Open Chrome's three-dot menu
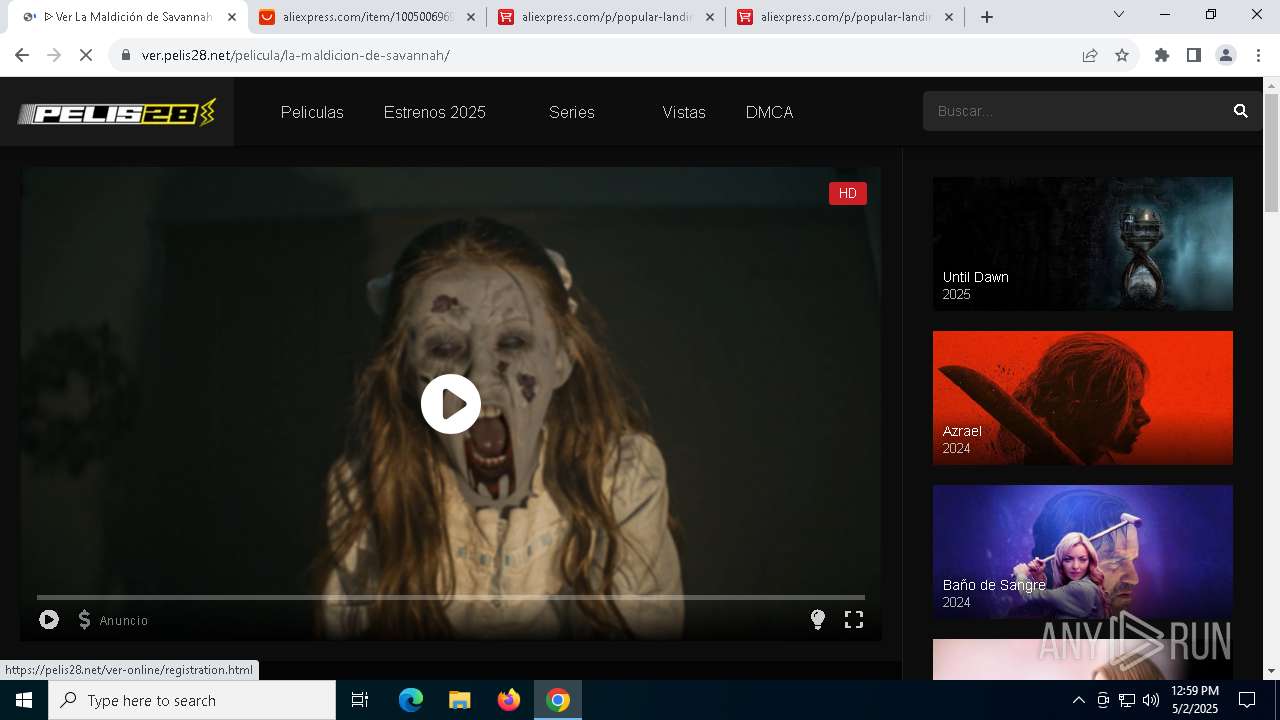 point(1258,55)
